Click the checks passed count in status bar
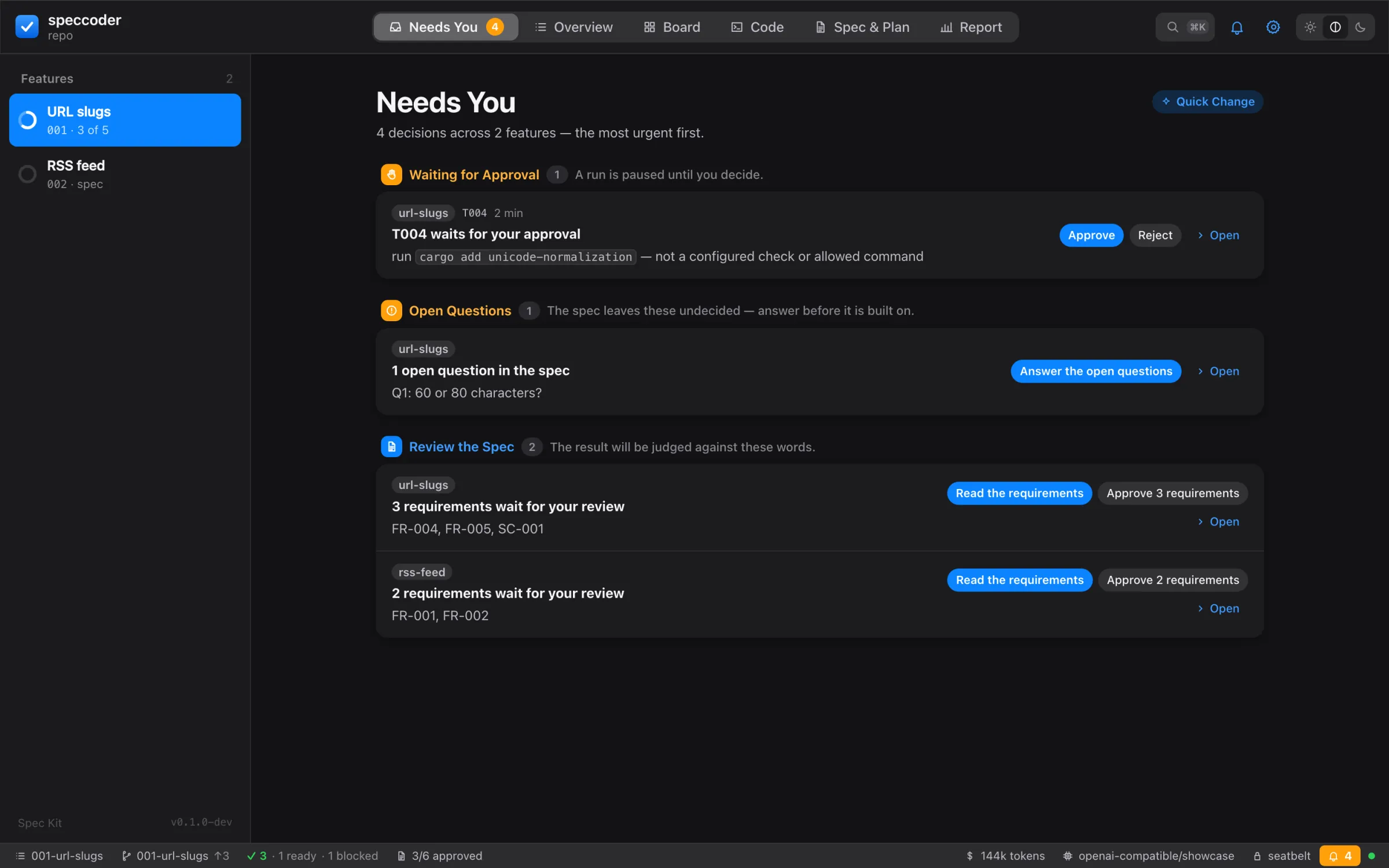Viewport: 1389px width, 868px height. tap(257, 856)
